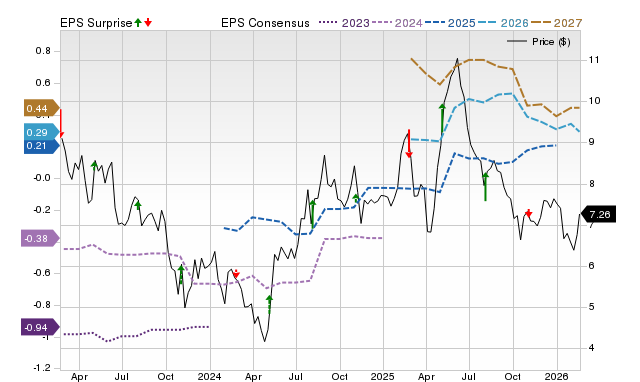Click the EPS Consensus legend label
The width and height of the screenshot is (640, 382).
[265, 23]
